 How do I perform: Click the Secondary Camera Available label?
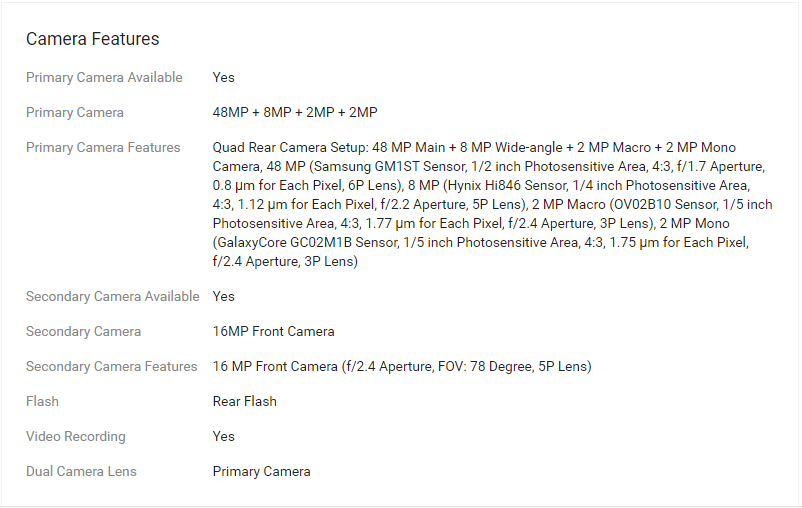click(113, 296)
